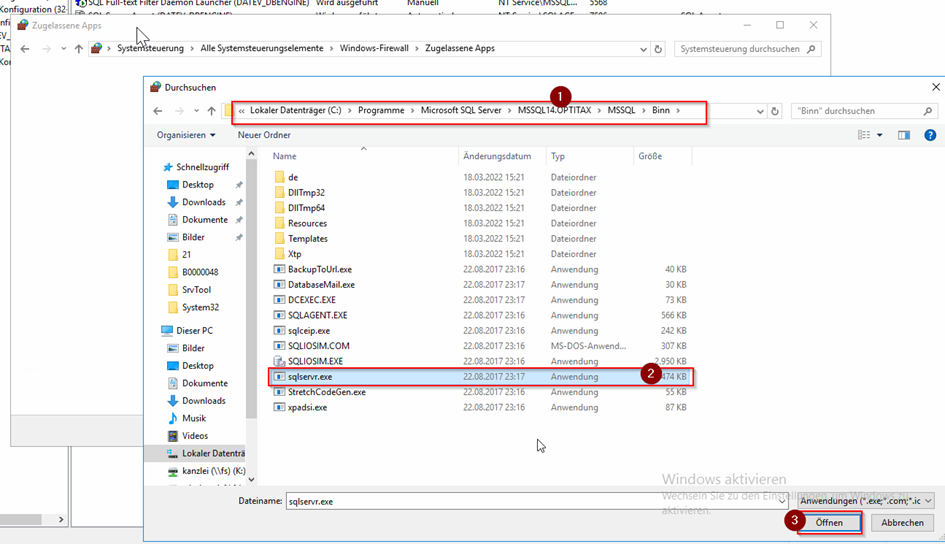This screenshot has height=544, width=945.
Task: Select the Videos folder in sidebar
Action: click(195, 436)
